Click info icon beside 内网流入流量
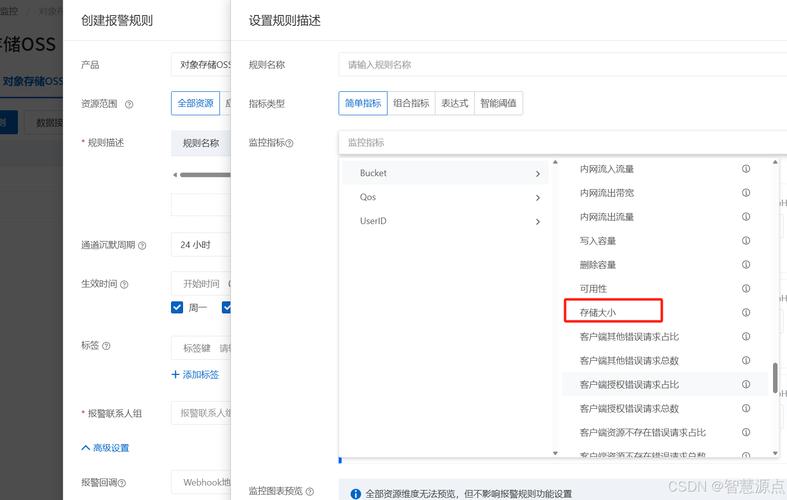 click(x=746, y=169)
